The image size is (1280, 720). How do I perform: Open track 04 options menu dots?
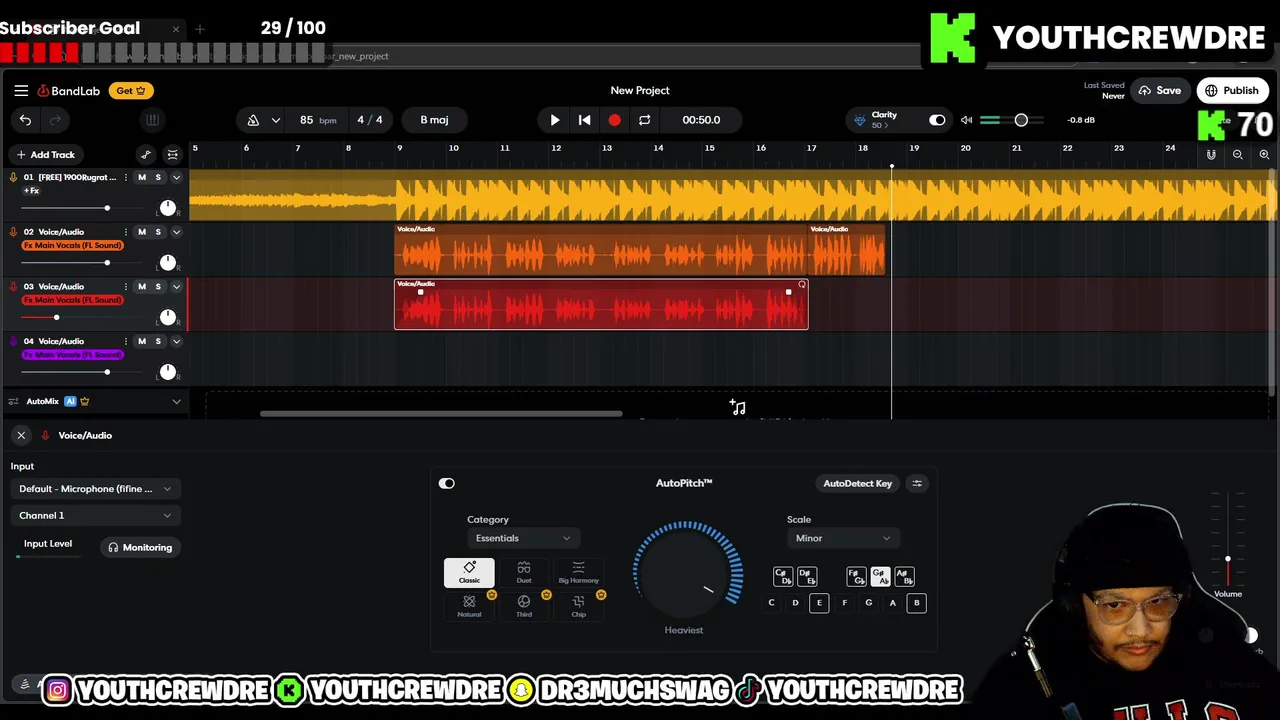tap(125, 341)
